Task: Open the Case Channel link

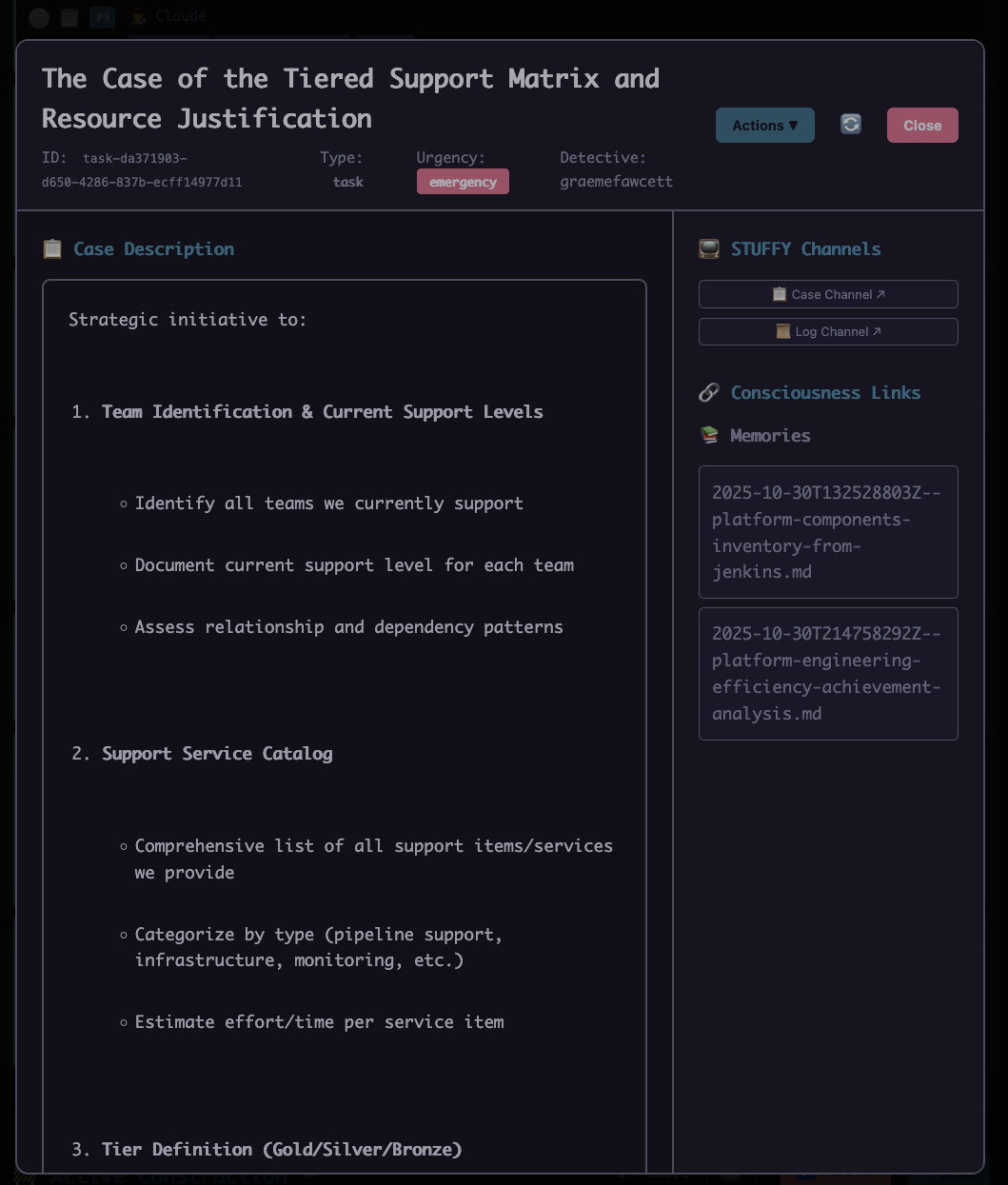Action: click(828, 294)
